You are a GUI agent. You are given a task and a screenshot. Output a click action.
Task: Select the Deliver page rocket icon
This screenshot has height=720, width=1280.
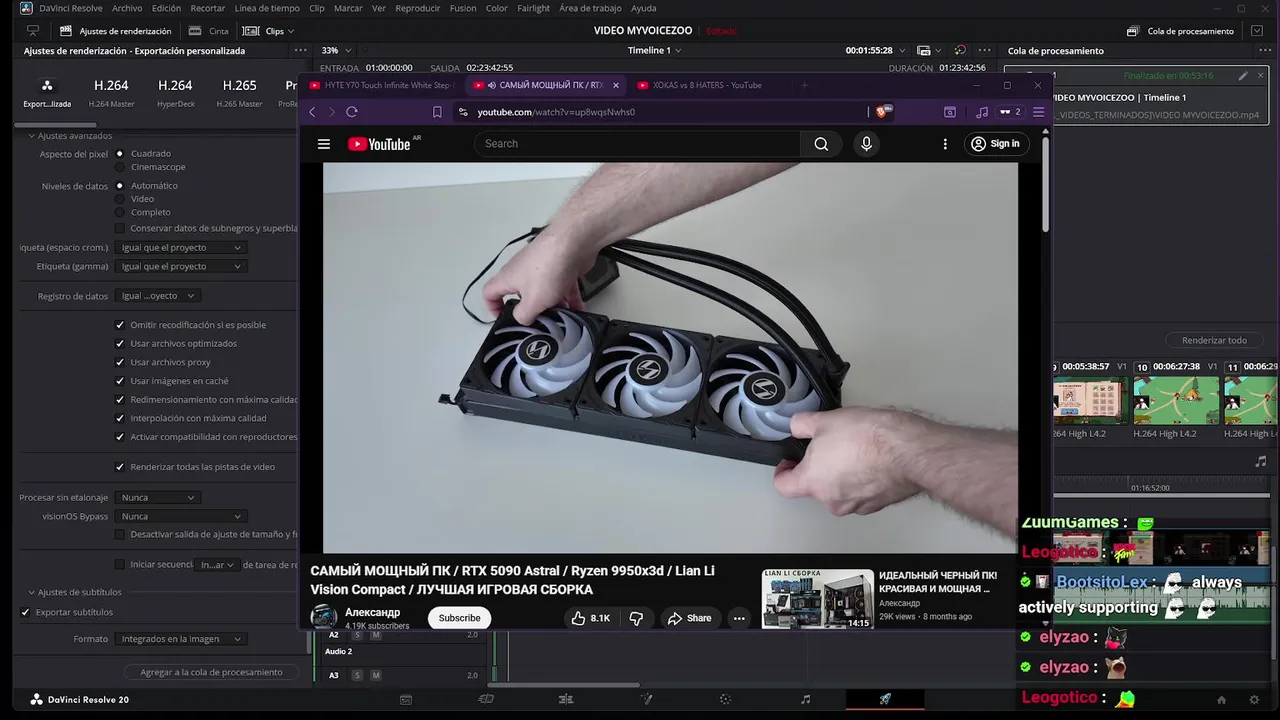point(885,700)
